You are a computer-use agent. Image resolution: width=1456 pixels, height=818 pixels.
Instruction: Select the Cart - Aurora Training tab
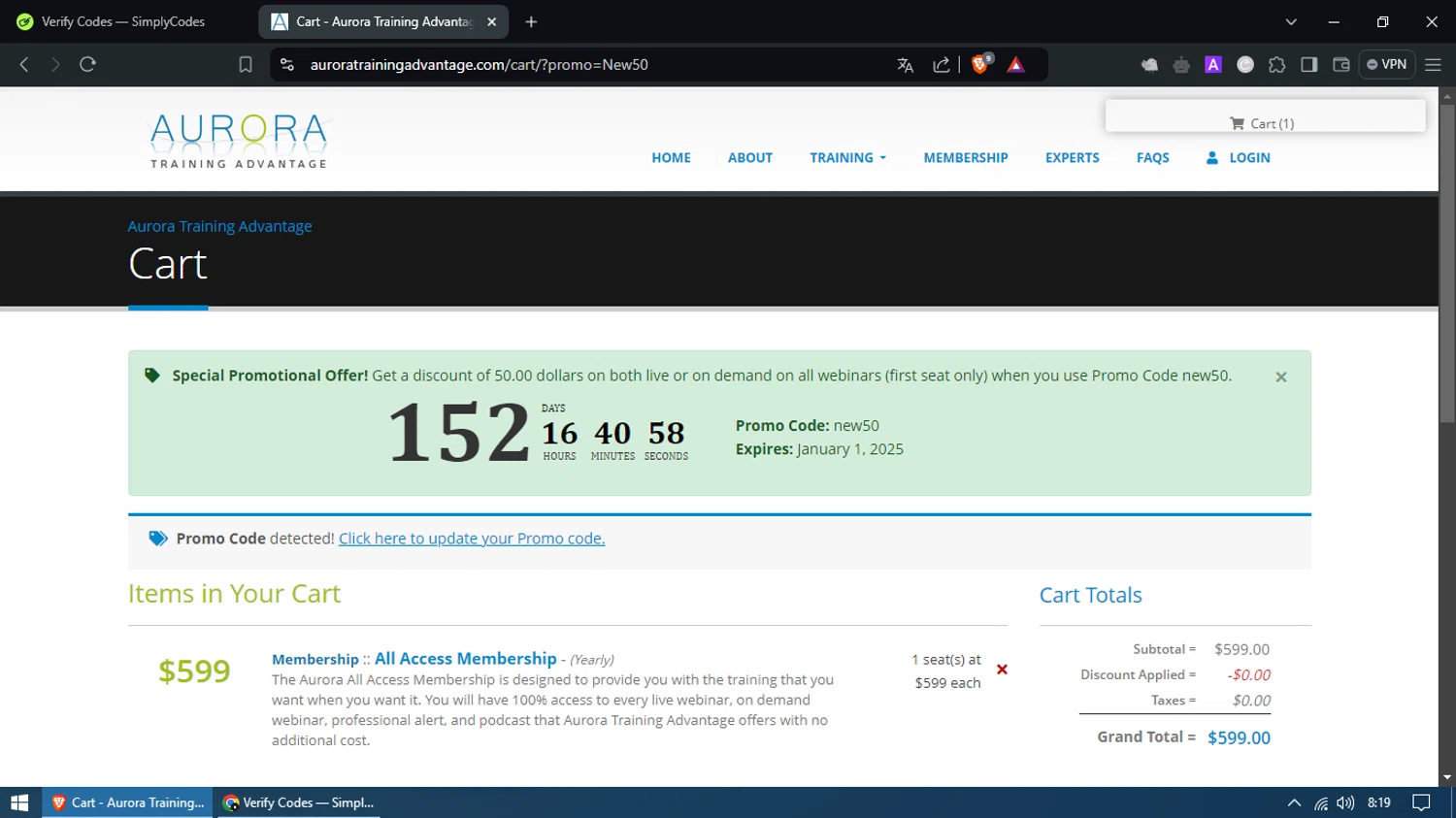(383, 21)
